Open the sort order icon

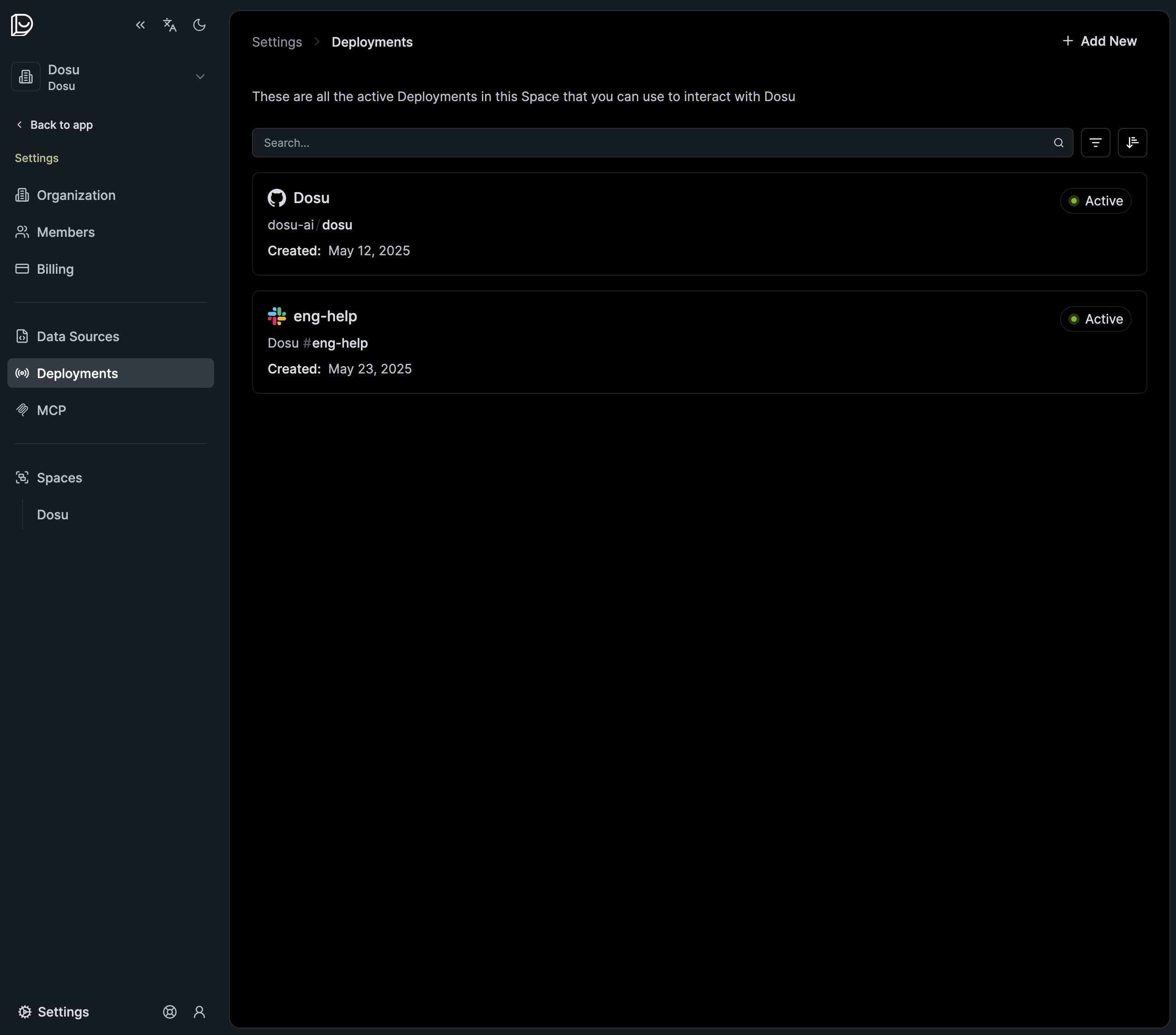click(1132, 143)
